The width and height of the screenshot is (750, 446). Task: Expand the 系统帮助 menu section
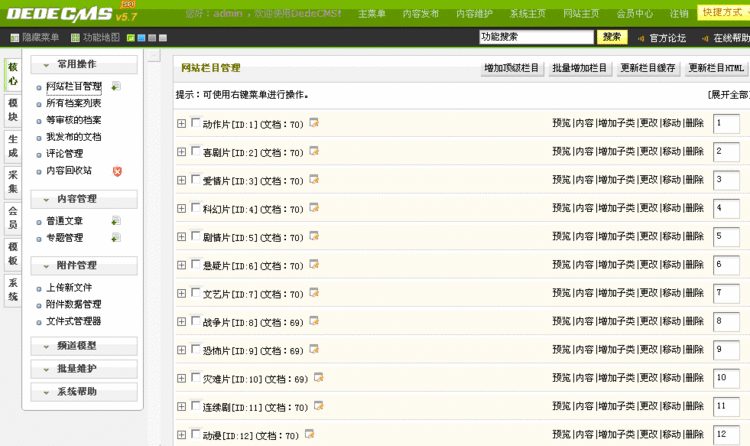click(84, 391)
